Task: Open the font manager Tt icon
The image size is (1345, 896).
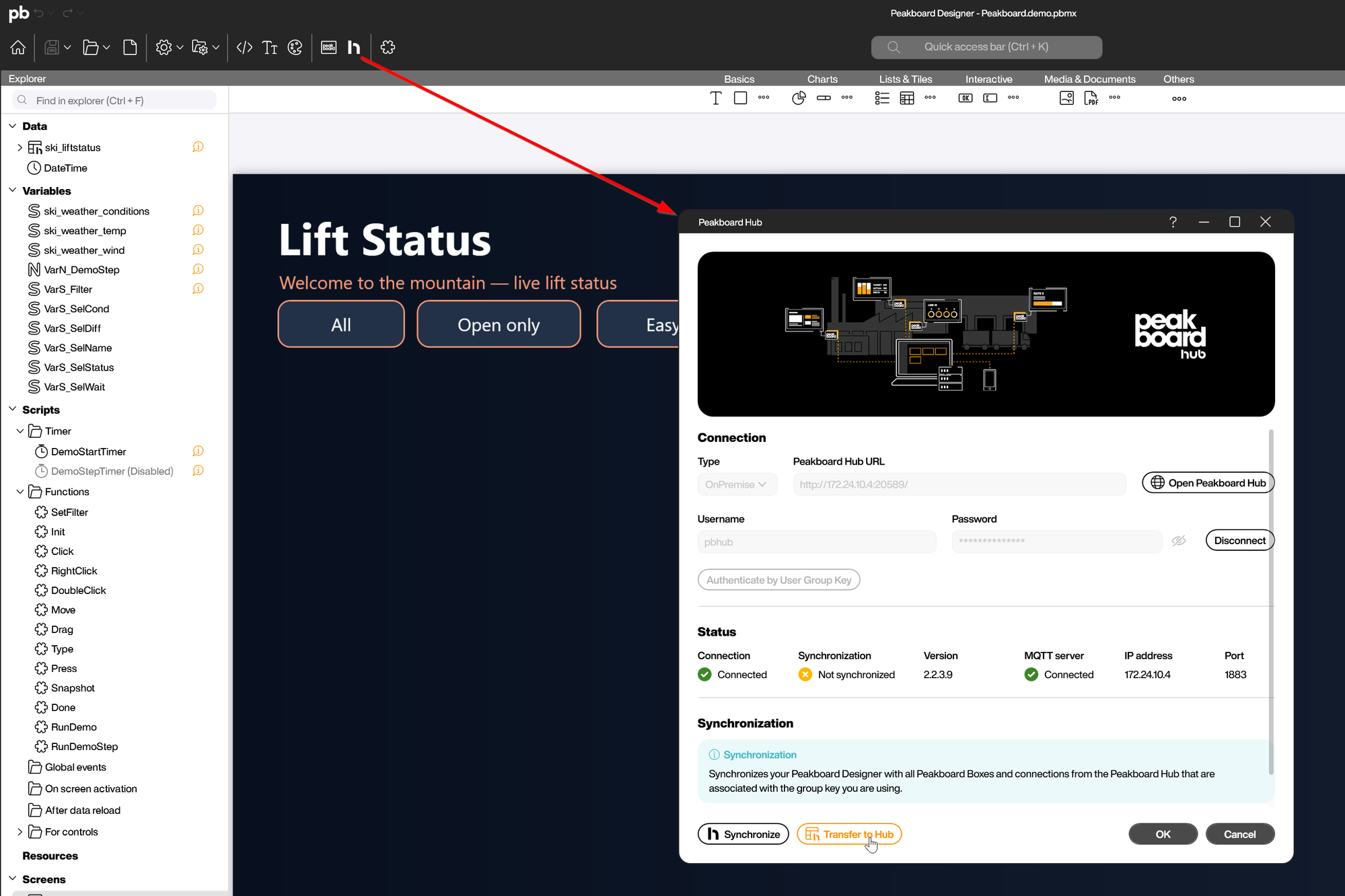Action: [270, 47]
